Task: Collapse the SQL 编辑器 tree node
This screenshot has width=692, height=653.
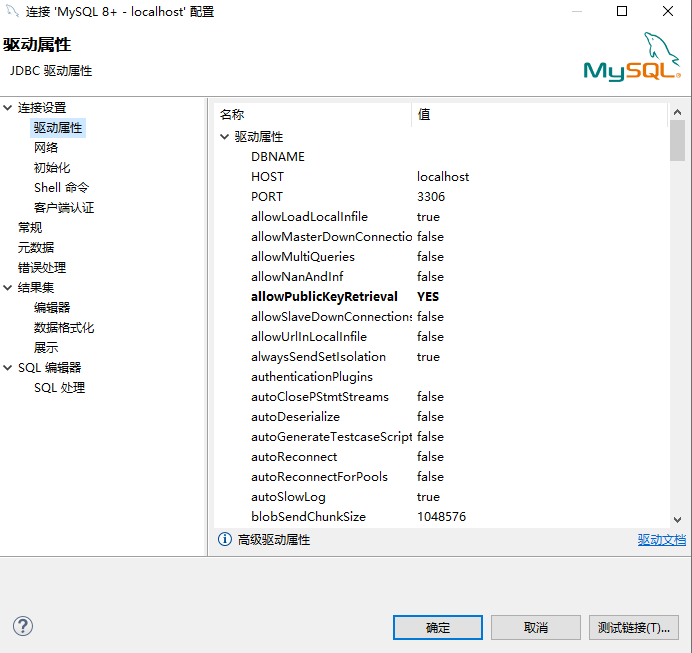Action: point(8,368)
